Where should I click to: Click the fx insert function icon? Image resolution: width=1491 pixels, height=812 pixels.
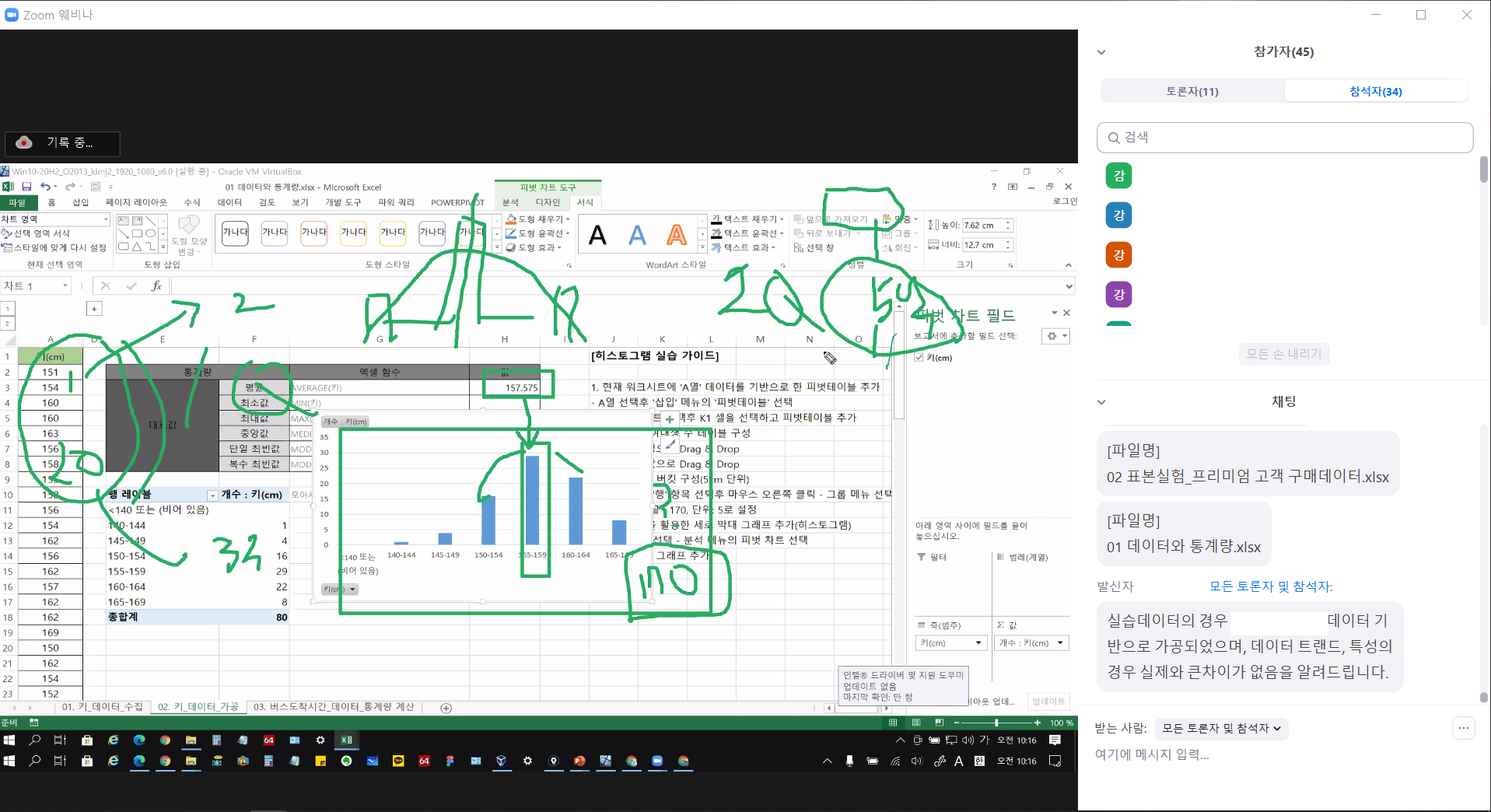[x=156, y=286]
